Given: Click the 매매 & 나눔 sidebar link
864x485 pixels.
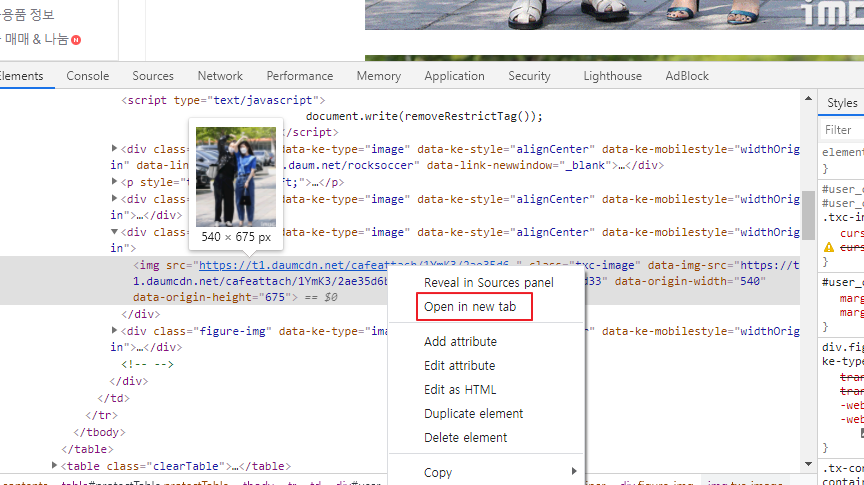Looking at the screenshot, I should coord(36,39).
